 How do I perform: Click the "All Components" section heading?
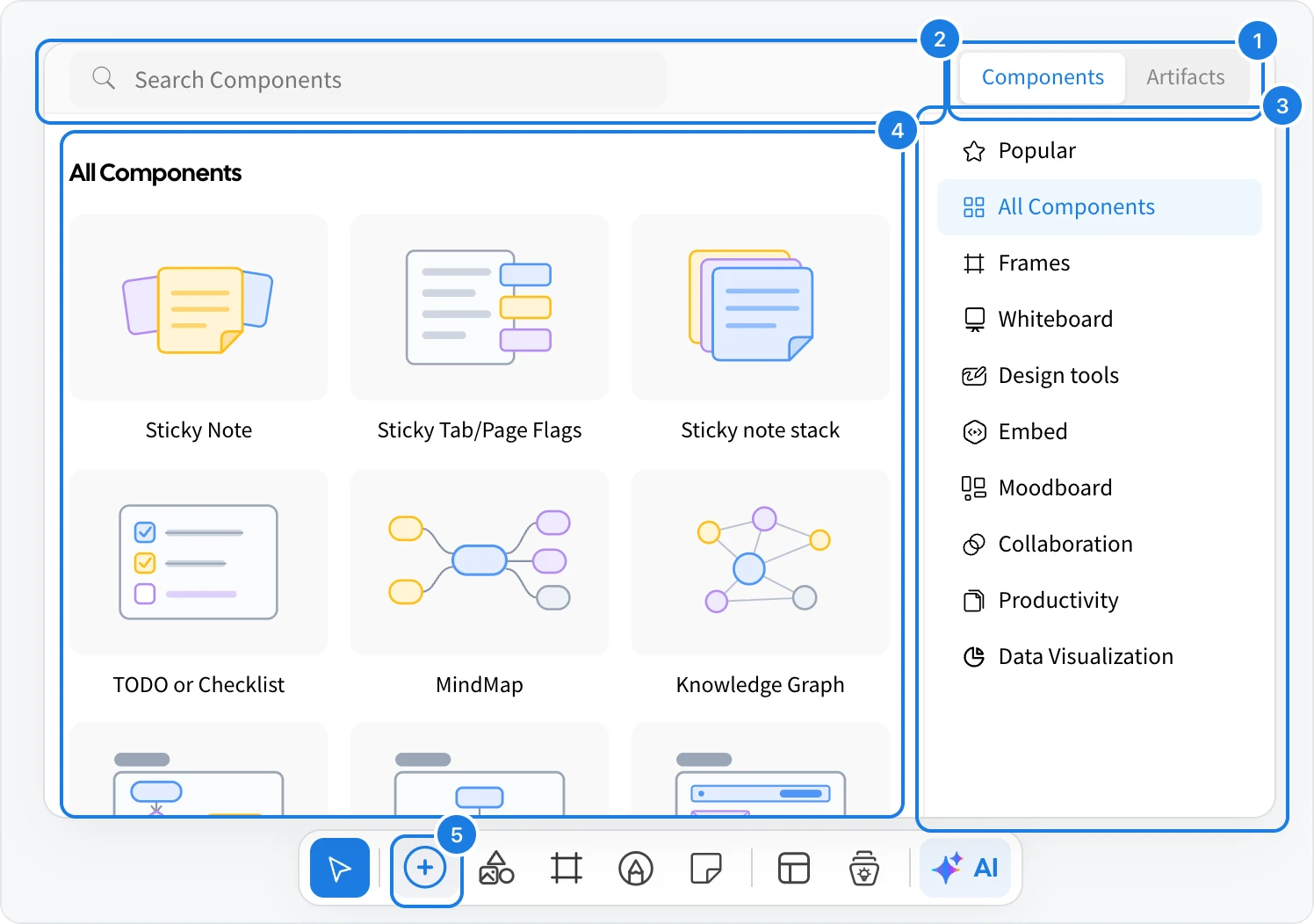coord(155,173)
